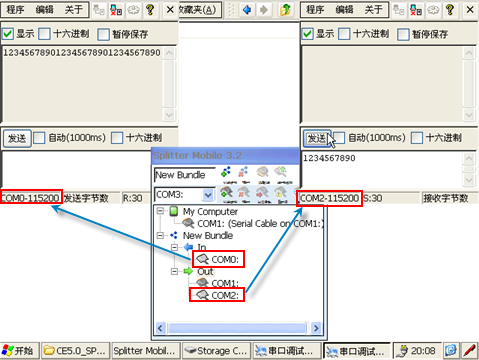Uncheck 显示 checkbox in the COM0 window
The height and width of the screenshot is (360, 479).
coord(7,34)
